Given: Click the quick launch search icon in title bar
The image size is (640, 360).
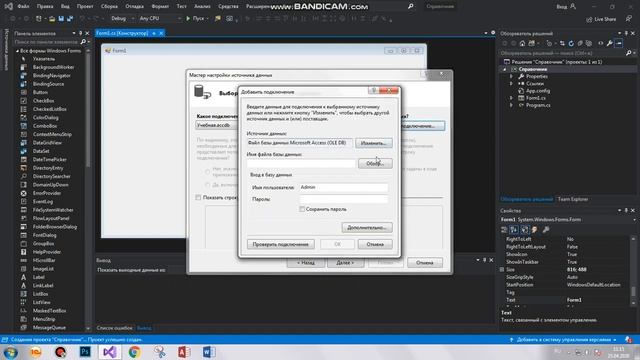Looking at the screenshot, I should (410, 6).
